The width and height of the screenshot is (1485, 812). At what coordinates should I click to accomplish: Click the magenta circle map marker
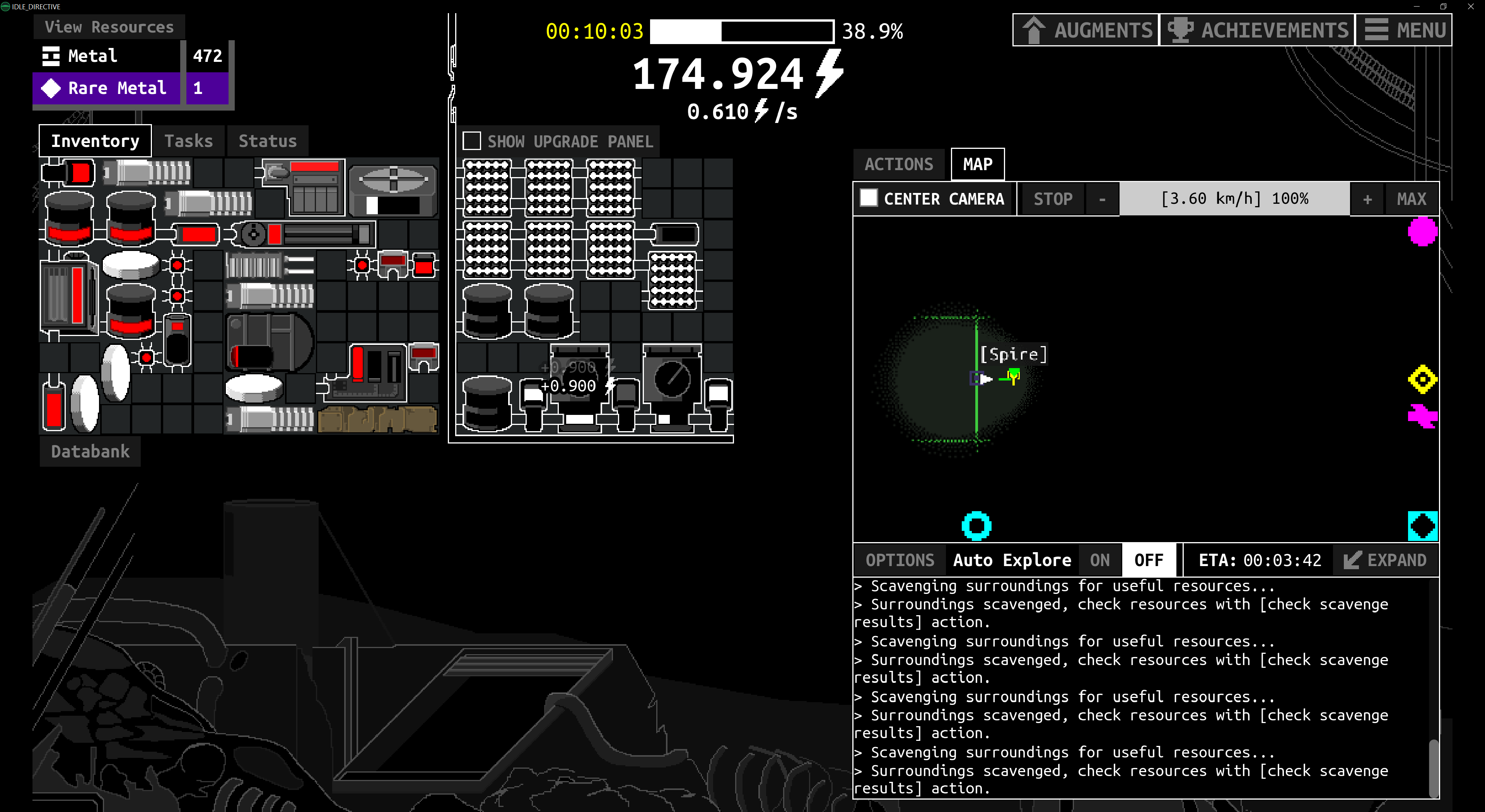[1422, 232]
